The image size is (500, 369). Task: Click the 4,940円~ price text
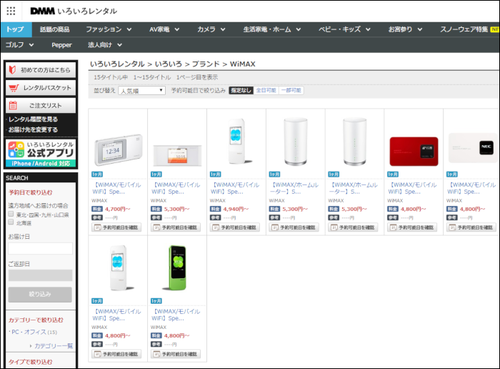236,209
